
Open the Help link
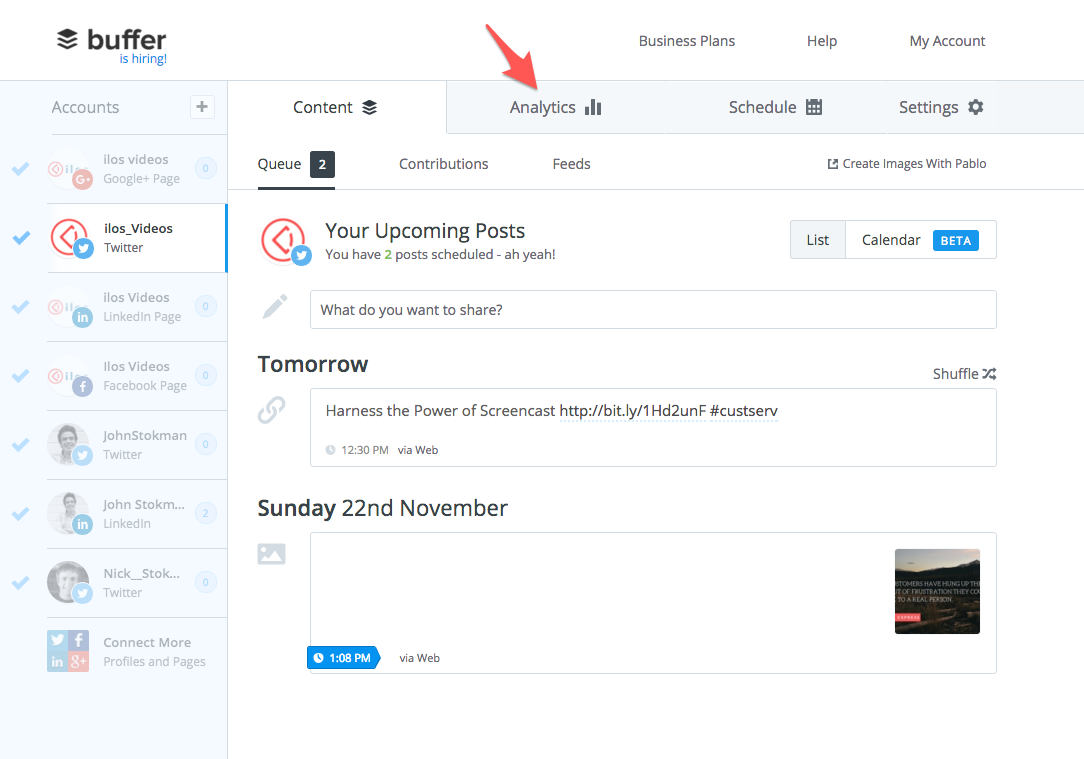point(822,41)
